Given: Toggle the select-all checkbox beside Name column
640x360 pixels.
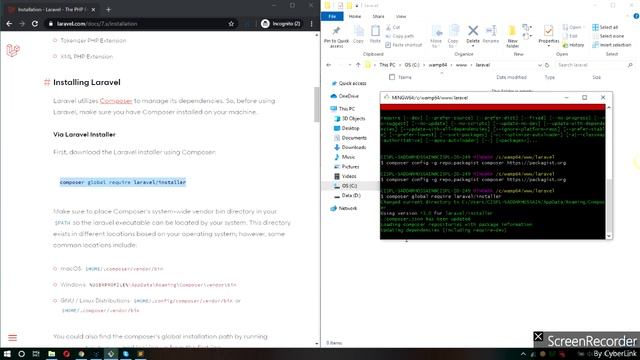Looking at the screenshot, I should tap(392, 77).
